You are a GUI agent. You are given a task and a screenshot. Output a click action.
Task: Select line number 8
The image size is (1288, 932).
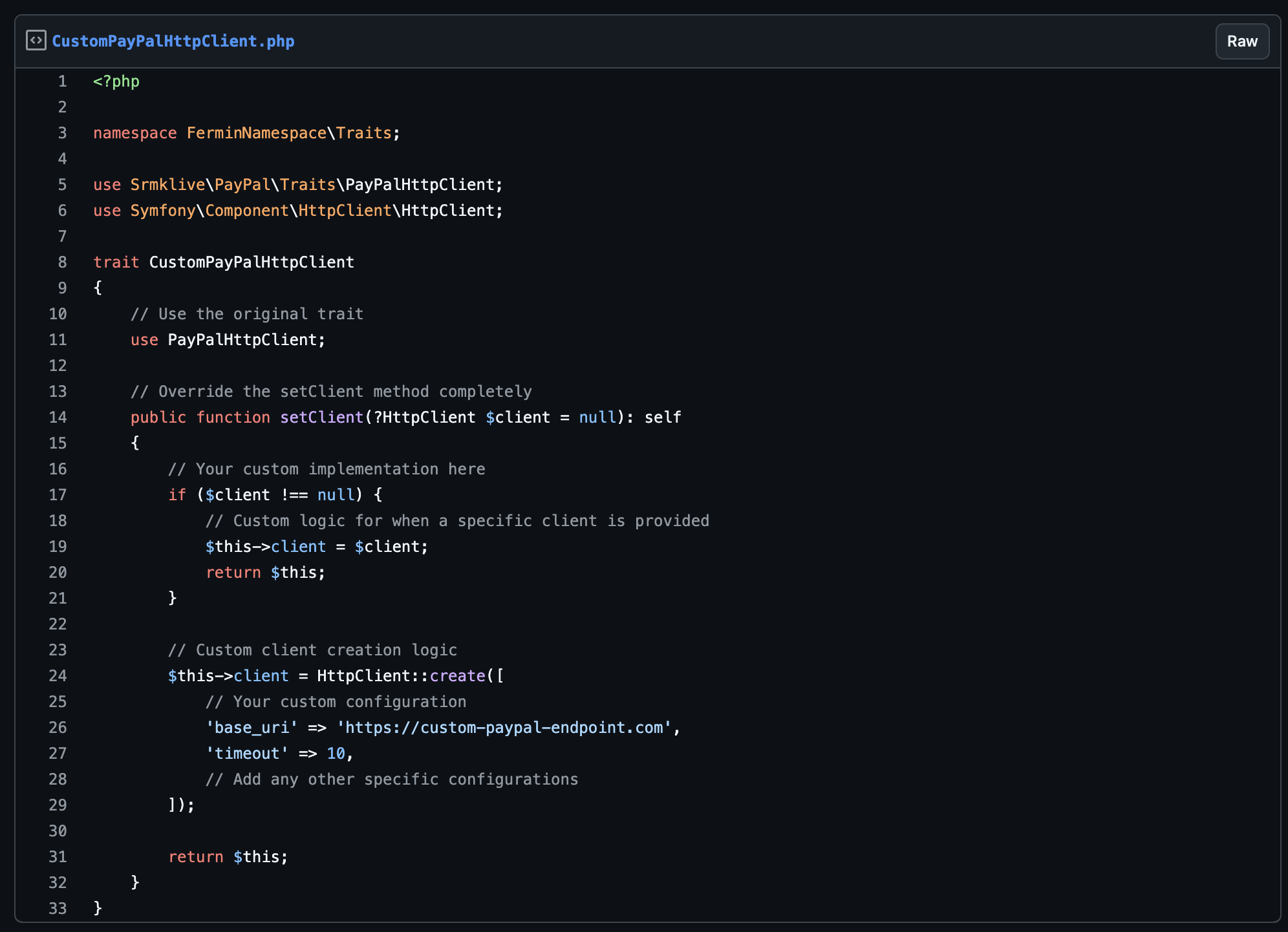63,262
